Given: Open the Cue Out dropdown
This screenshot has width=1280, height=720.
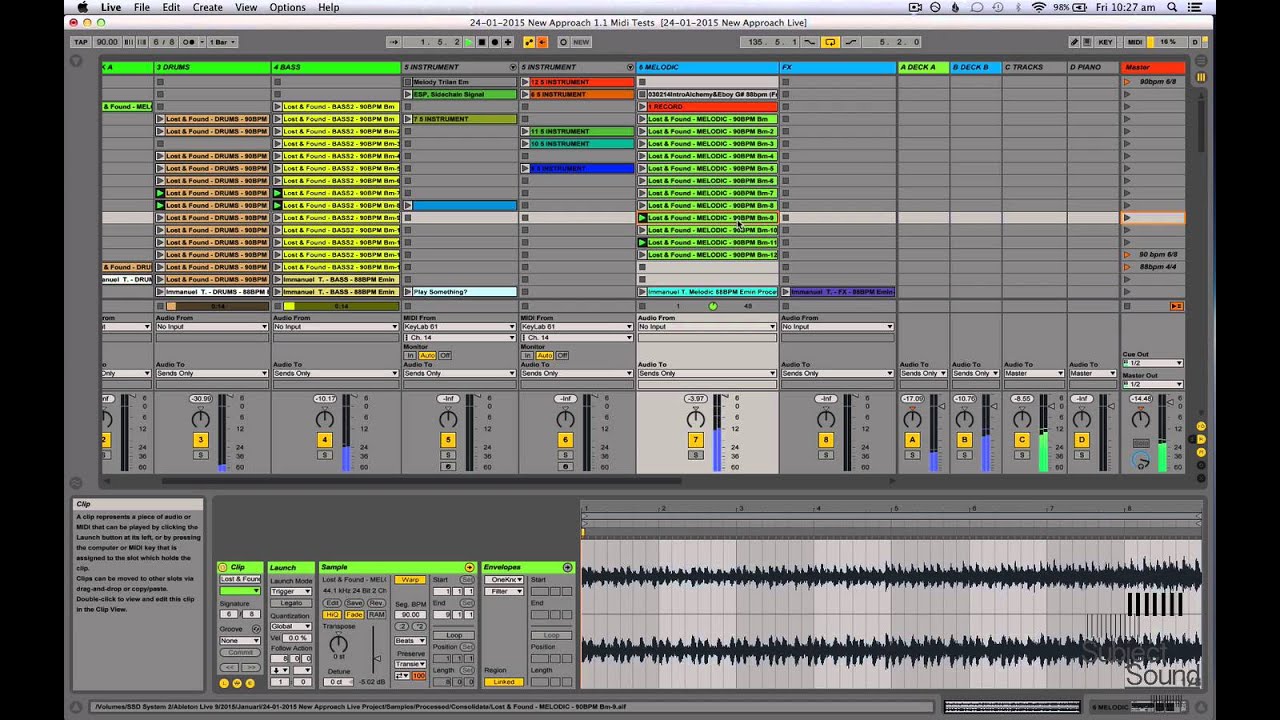Looking at the screenshot, I should coord(1153,363).
